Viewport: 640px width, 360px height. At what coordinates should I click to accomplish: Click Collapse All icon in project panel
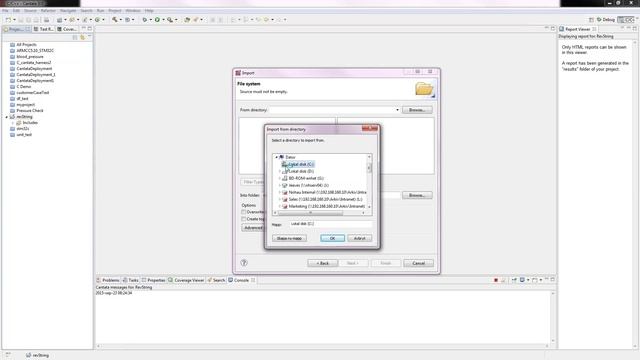(75, 37)
